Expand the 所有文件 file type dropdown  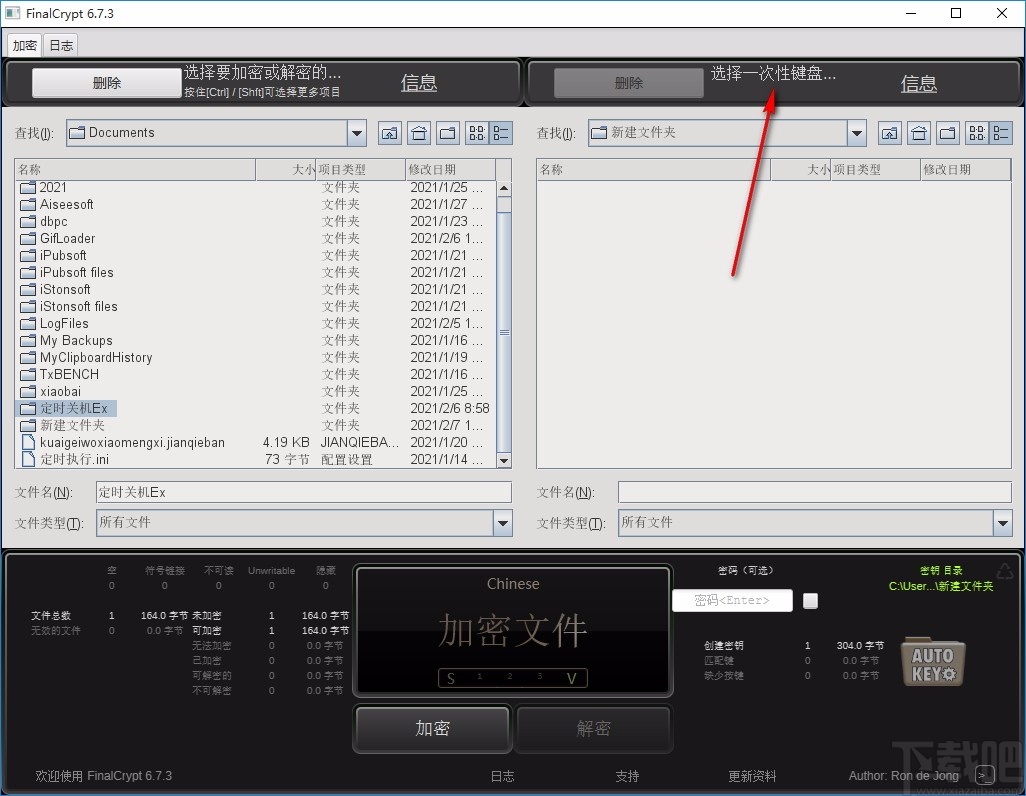(x=503, y=523)
